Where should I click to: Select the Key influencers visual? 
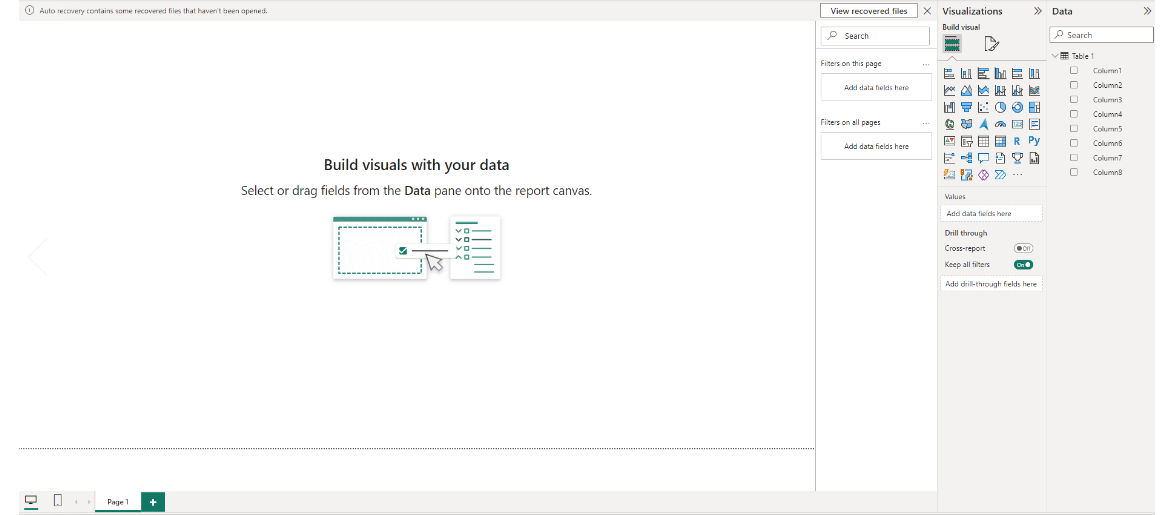pyautogui.click(x=949, y=158)
